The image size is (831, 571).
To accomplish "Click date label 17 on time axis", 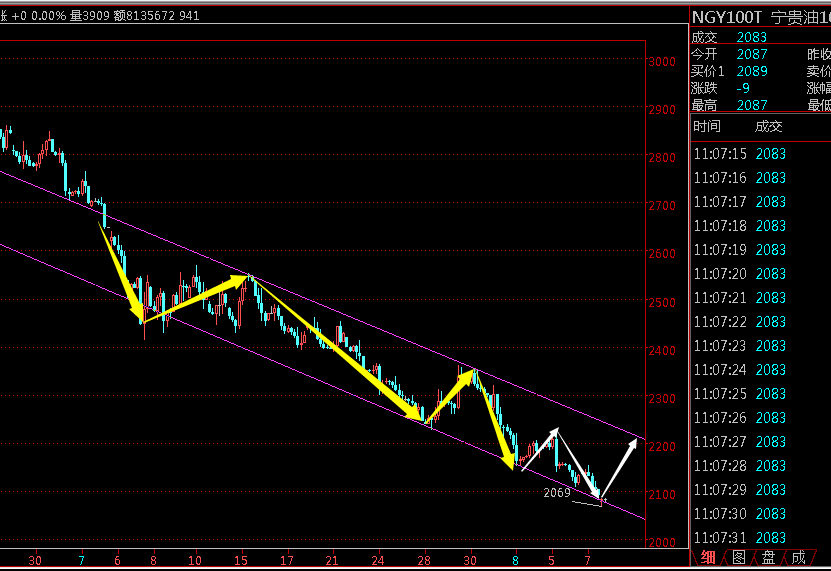I will [287, 560].
